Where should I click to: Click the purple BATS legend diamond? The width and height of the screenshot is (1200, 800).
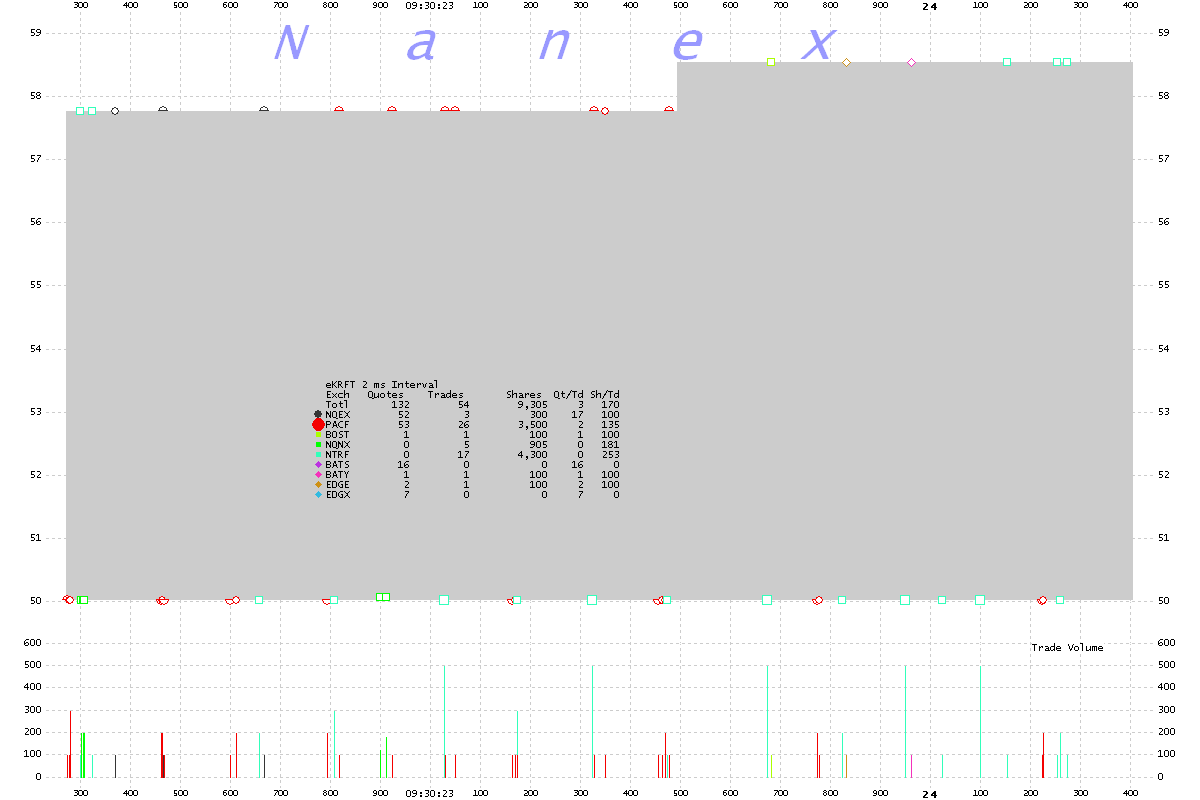318,464
